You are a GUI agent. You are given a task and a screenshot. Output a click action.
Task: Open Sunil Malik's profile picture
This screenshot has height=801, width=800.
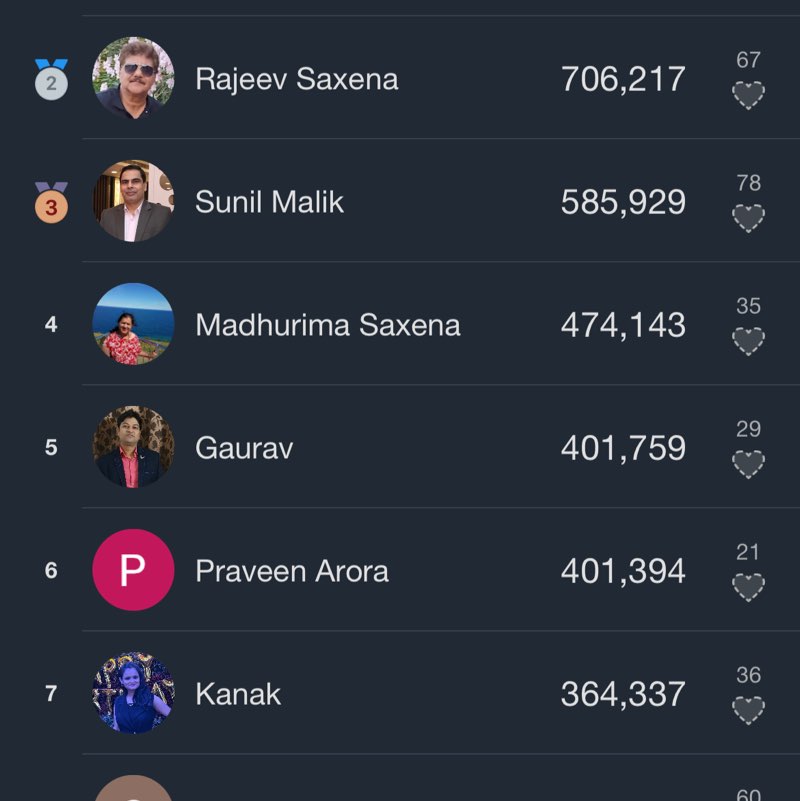point(133,201)
